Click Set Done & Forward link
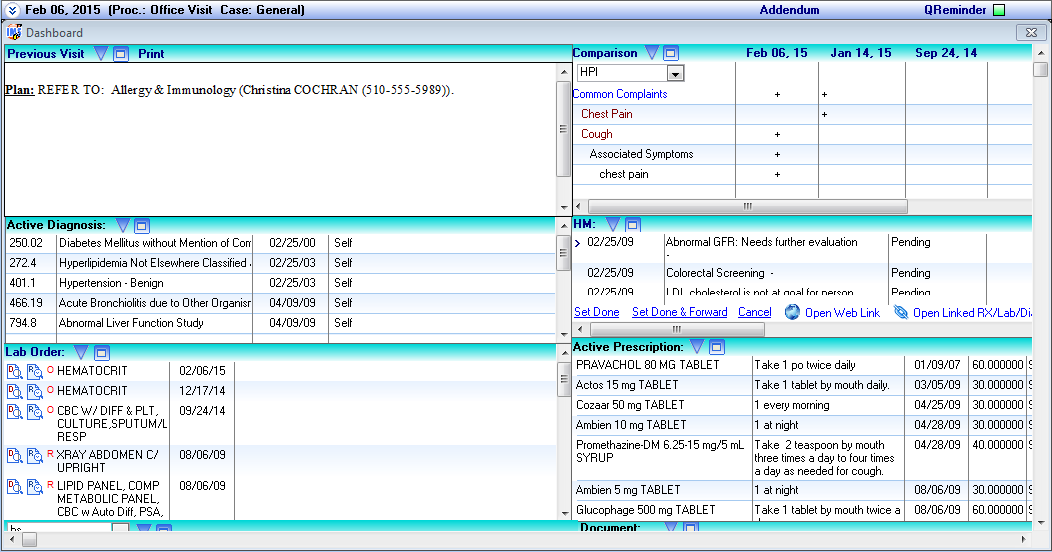The width and height of the screenshot is (1052, 552). tap(680, 313)
